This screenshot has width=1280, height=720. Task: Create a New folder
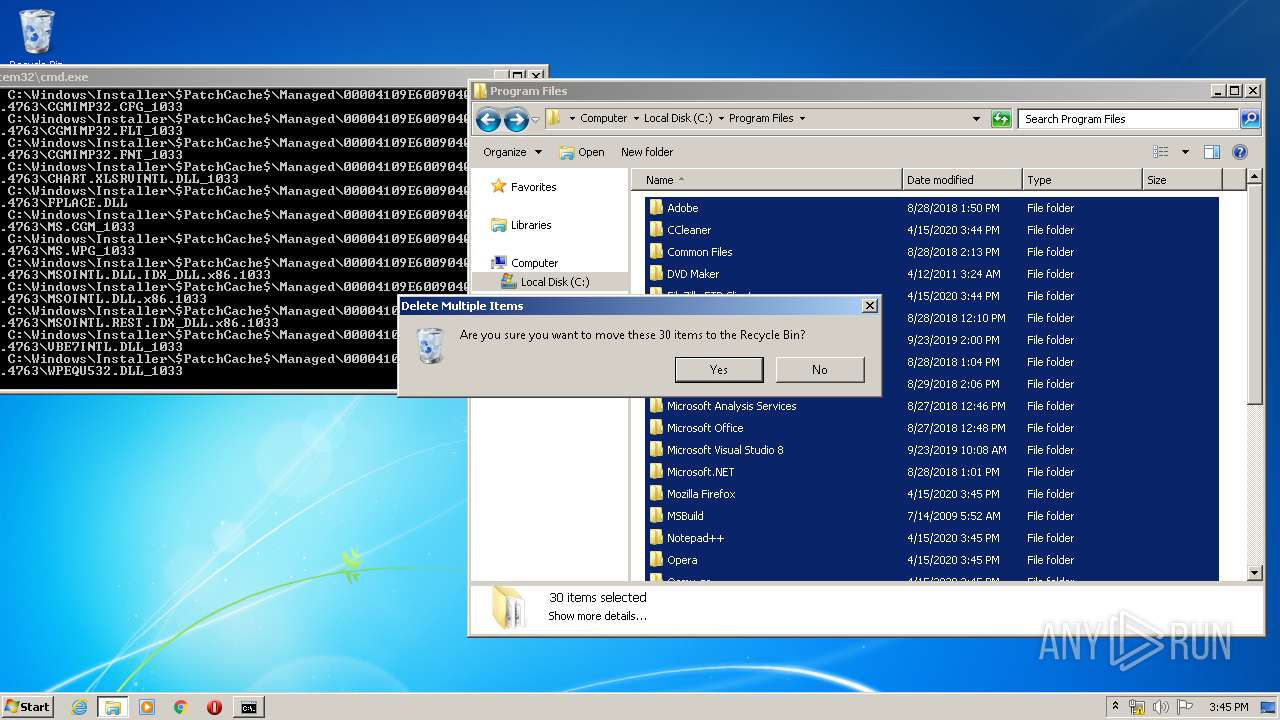pos(647,152)
